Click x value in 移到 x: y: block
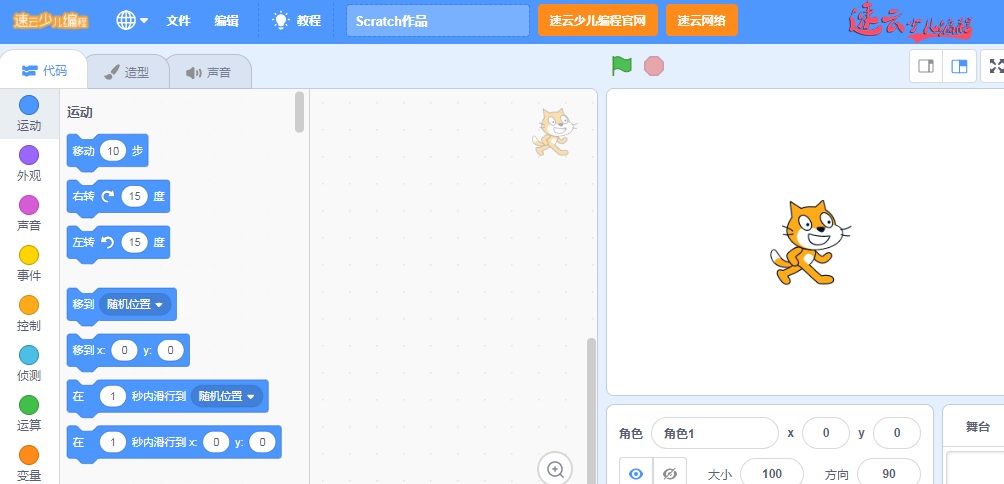Image resolution: width=1004 pixels, height=484 pixels. [124, 350]
